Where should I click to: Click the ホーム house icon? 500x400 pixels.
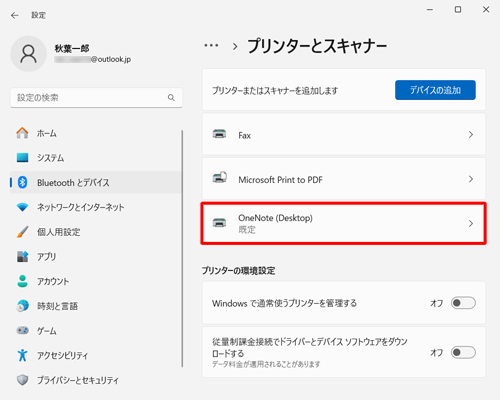tap(22, 133)
